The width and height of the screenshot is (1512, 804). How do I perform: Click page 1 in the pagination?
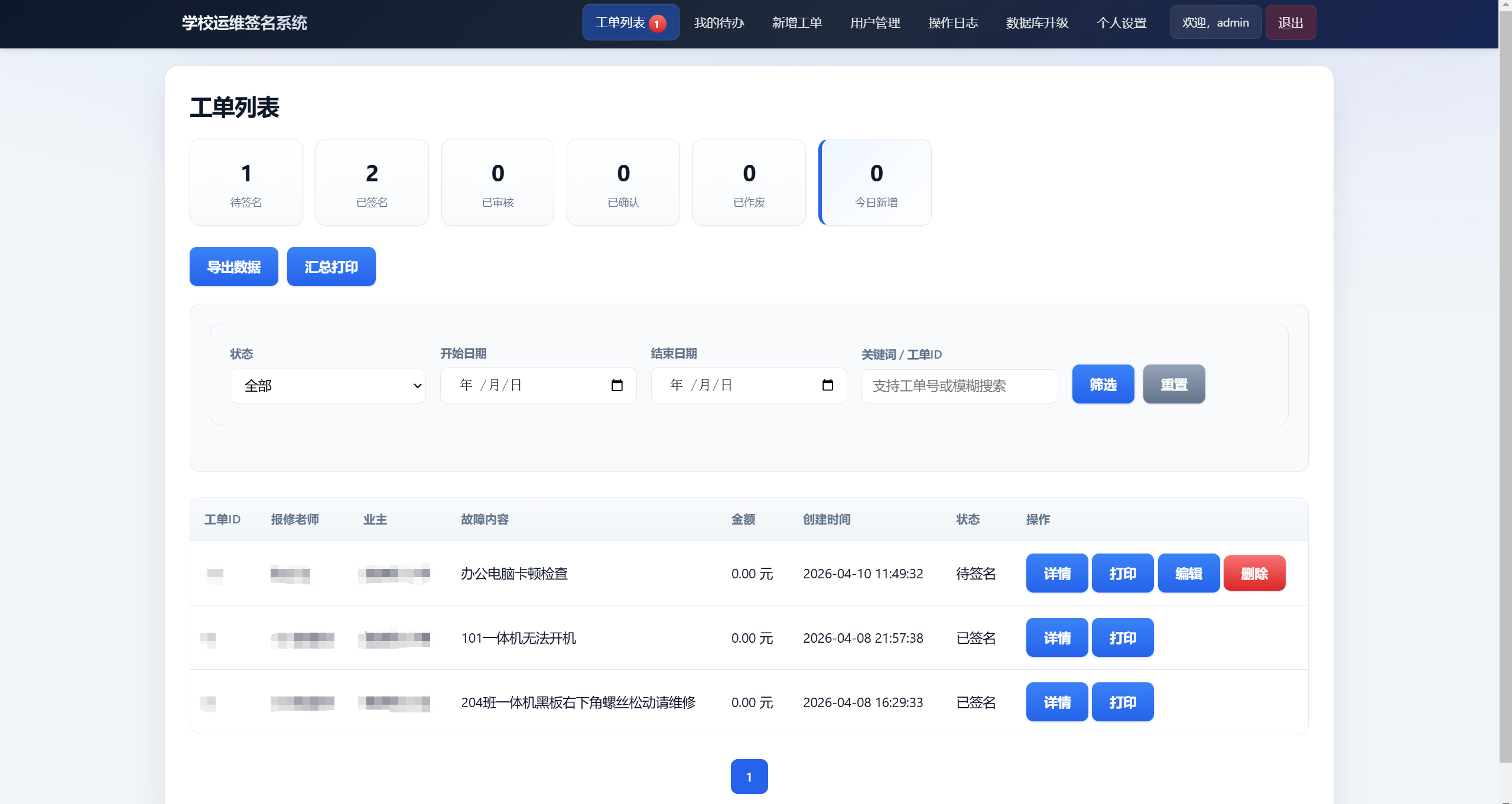pos(749,776)
